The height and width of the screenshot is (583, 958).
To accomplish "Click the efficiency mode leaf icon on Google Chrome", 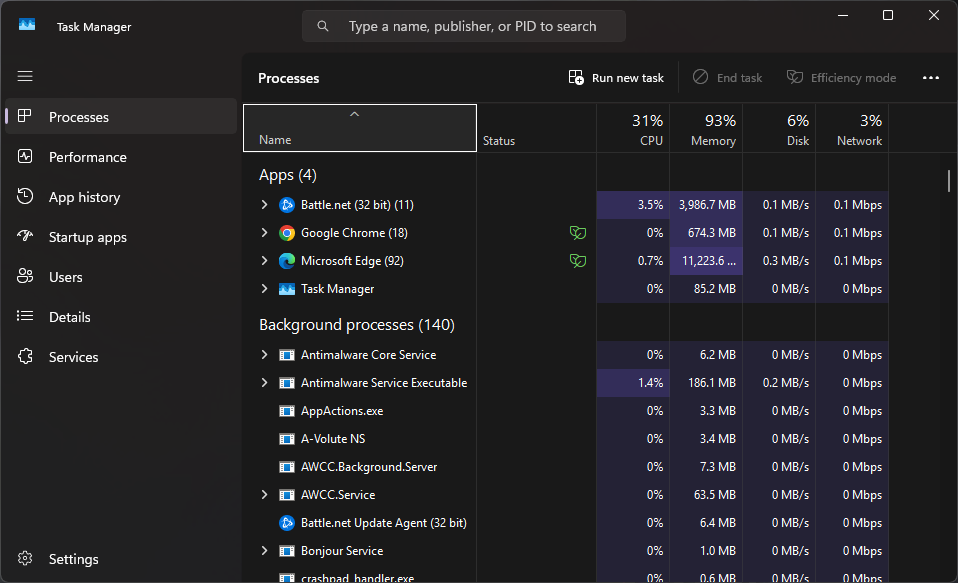I will point(578,232).
